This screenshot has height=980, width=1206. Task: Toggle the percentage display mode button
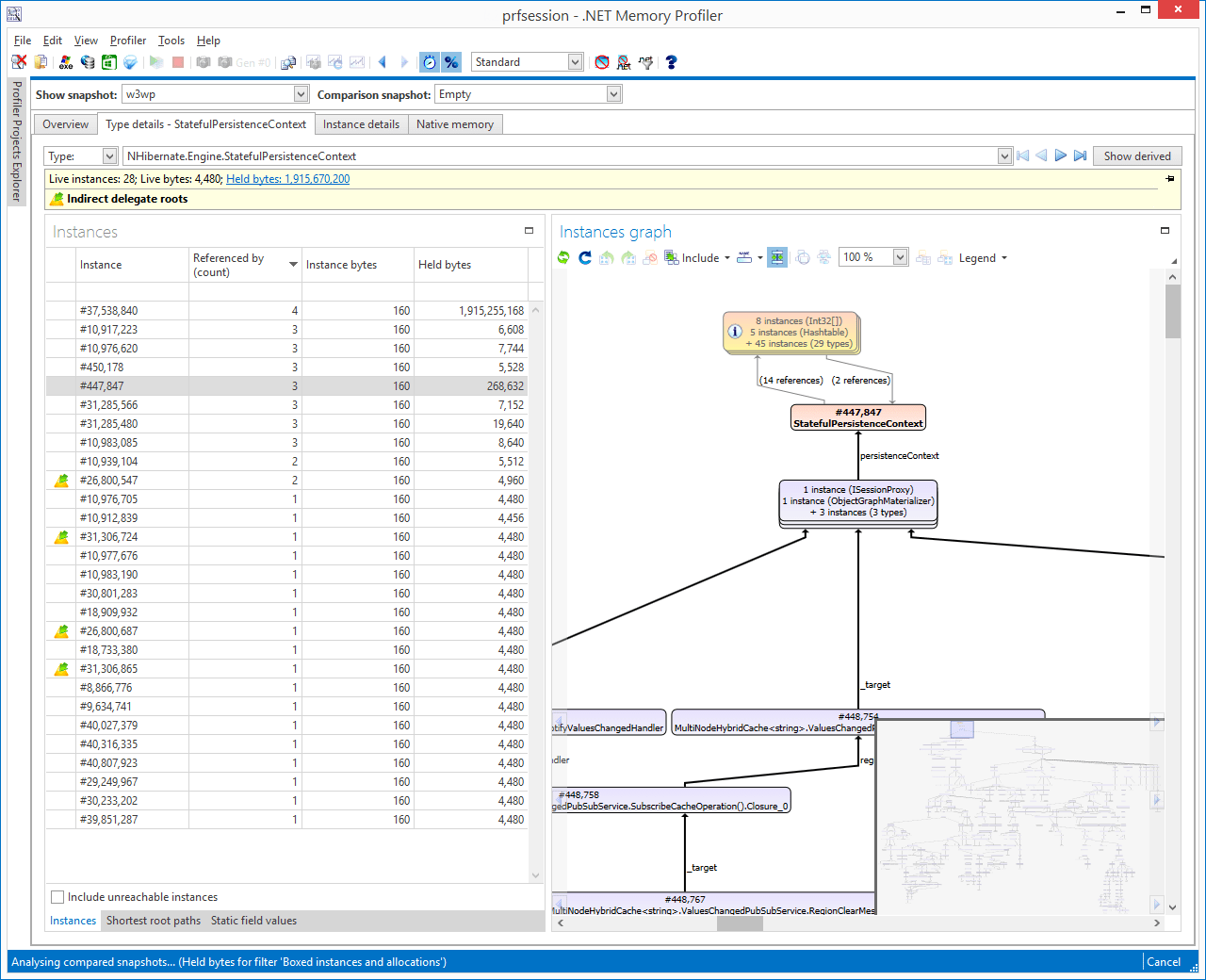coord(451,61)
